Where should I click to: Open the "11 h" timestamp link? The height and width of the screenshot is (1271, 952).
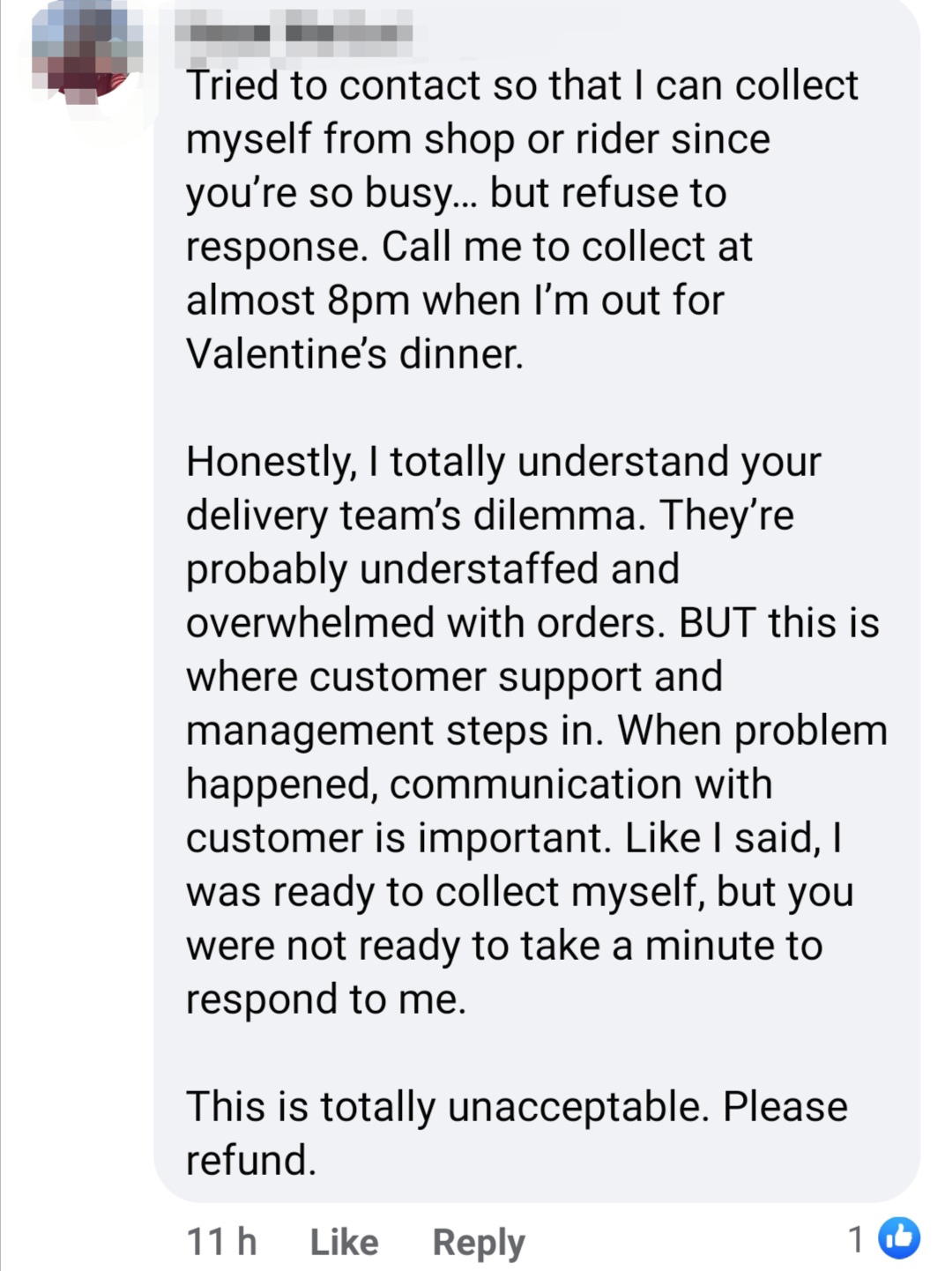click(221, 1242)
